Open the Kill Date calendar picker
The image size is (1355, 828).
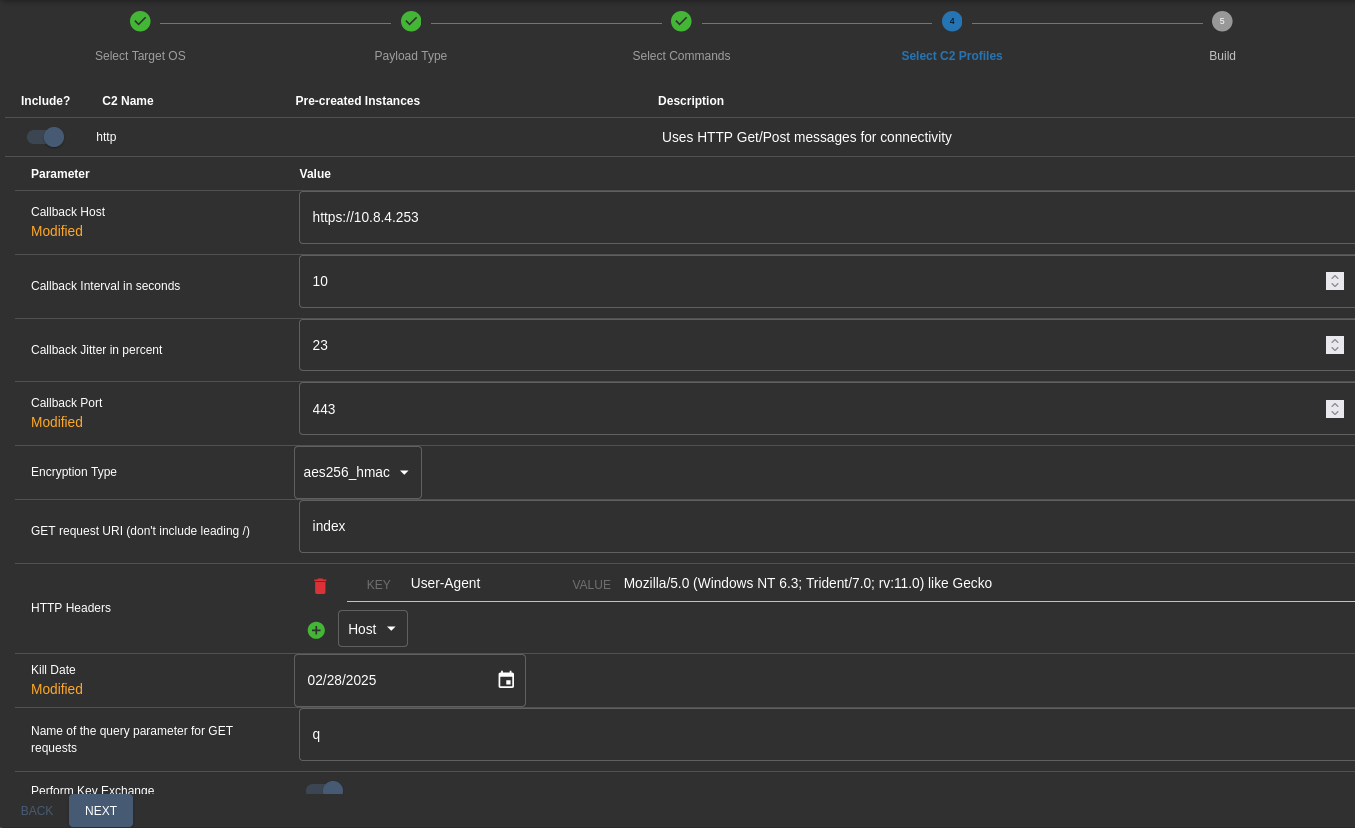(x=506, y=680)
